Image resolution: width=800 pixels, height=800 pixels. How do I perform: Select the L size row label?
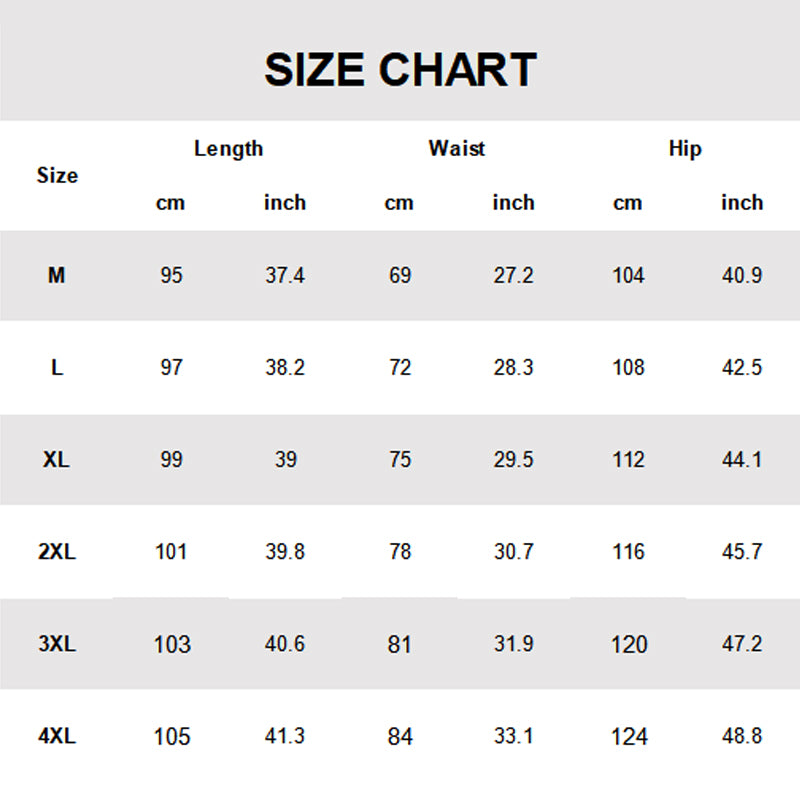57,367
